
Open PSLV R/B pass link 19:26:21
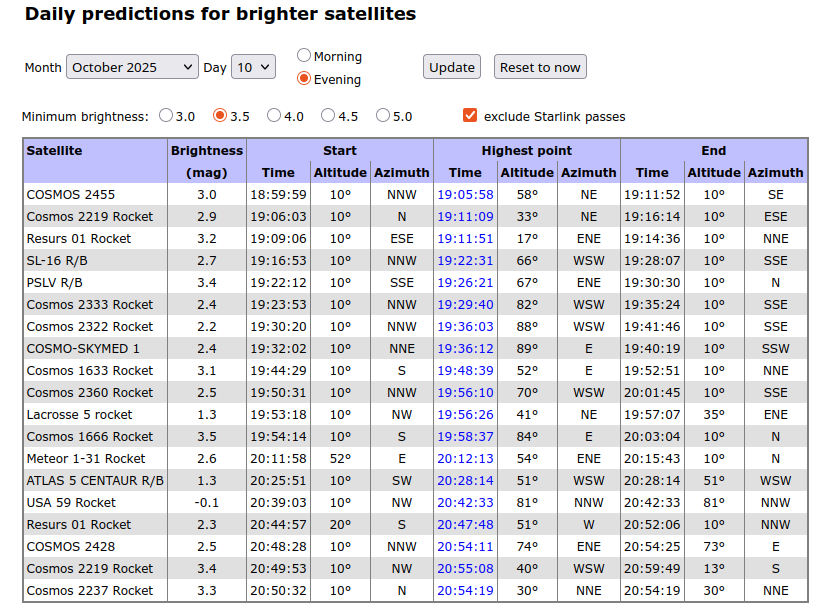(465, 283)
